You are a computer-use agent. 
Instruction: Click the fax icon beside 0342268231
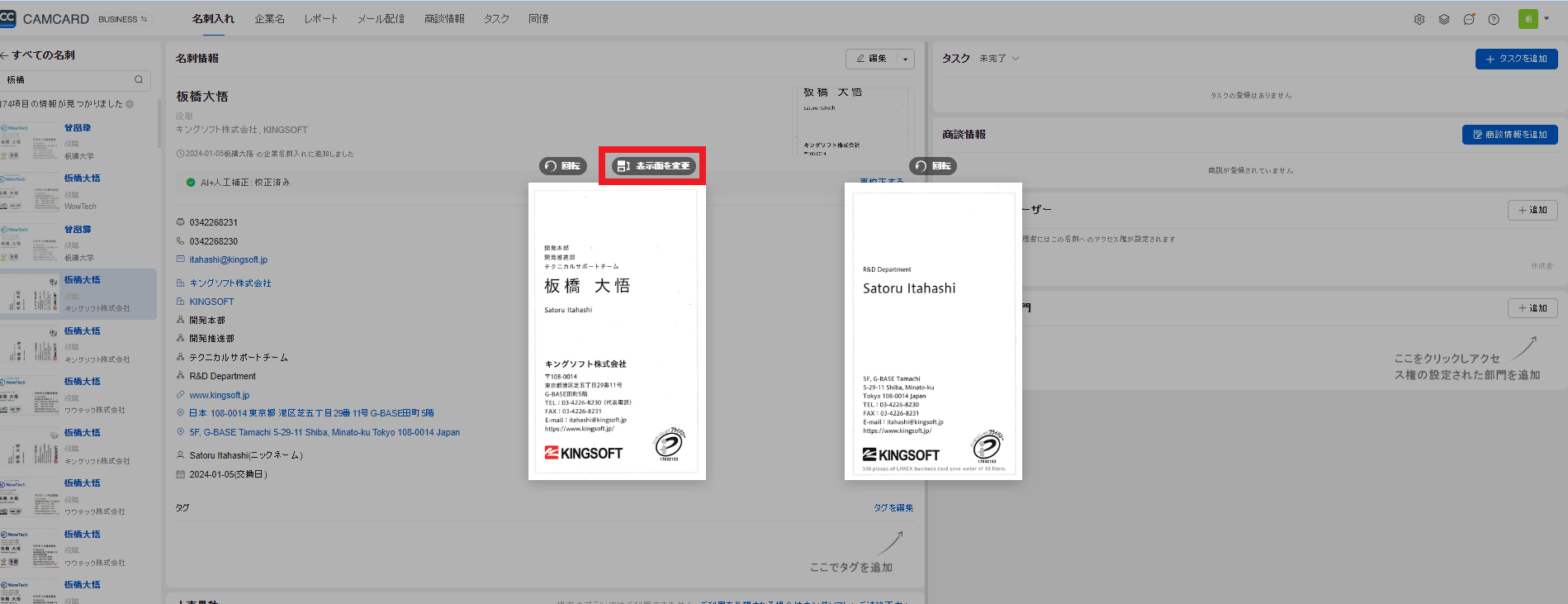tap(181, 222)
